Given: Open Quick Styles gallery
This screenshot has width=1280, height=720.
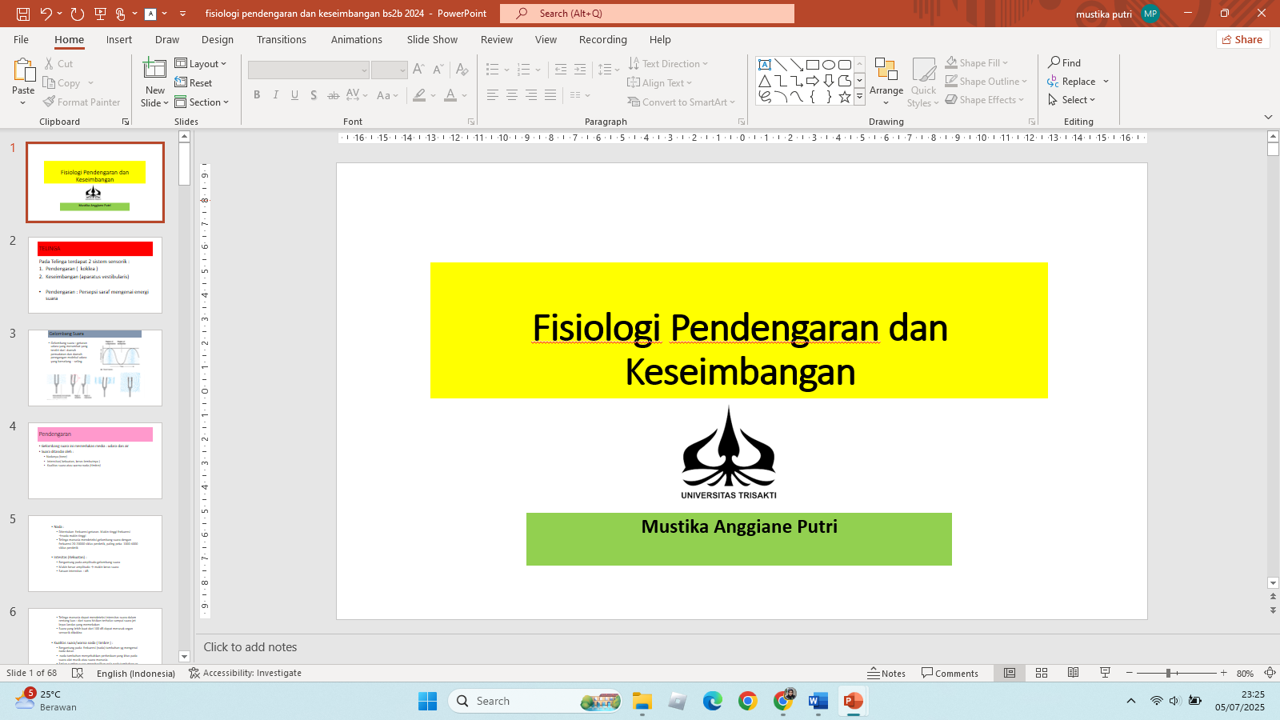Looking at the screenshot, I should click(x=923, y=81).
